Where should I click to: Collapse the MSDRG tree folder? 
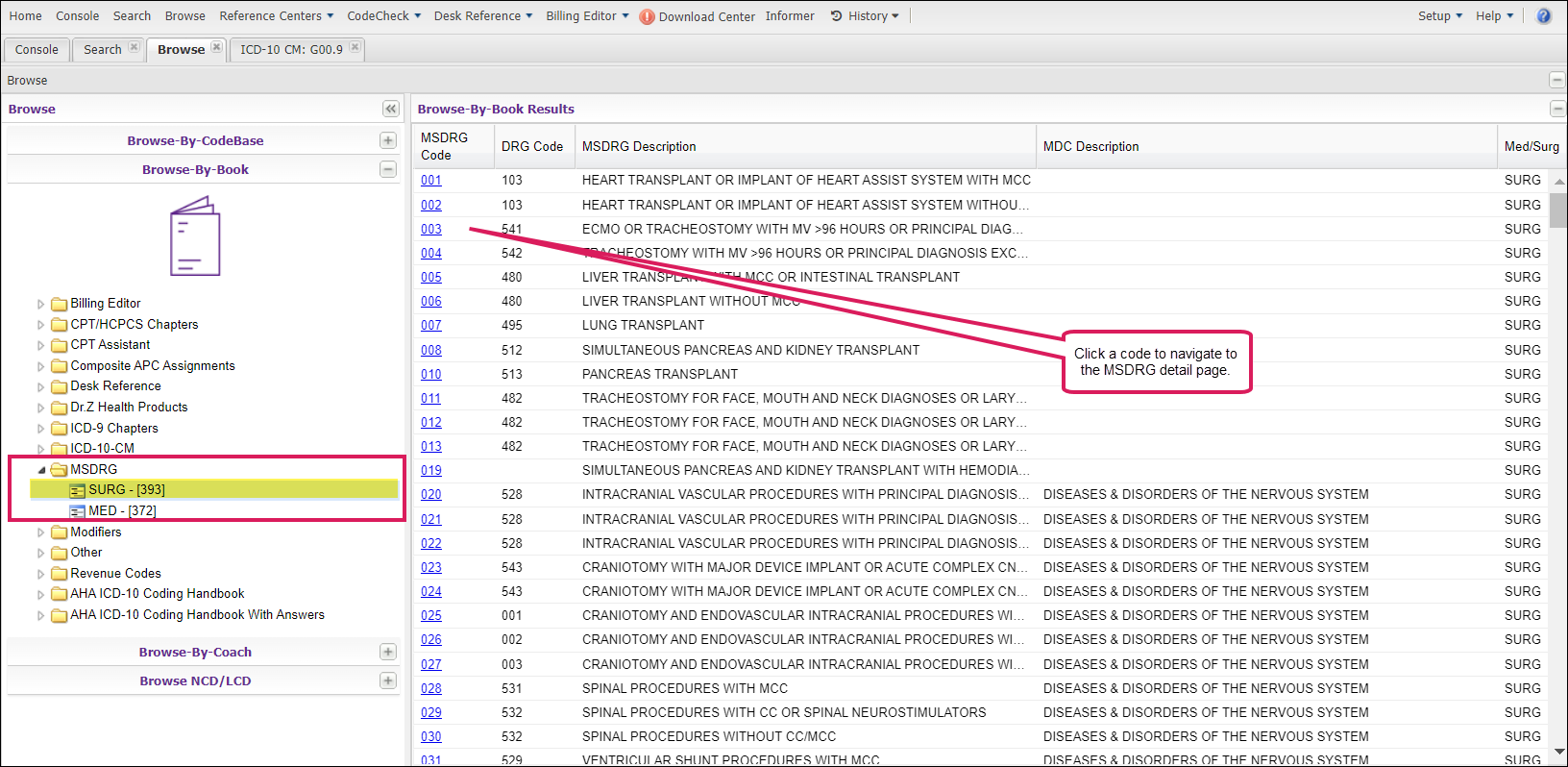tap(41, 470)
